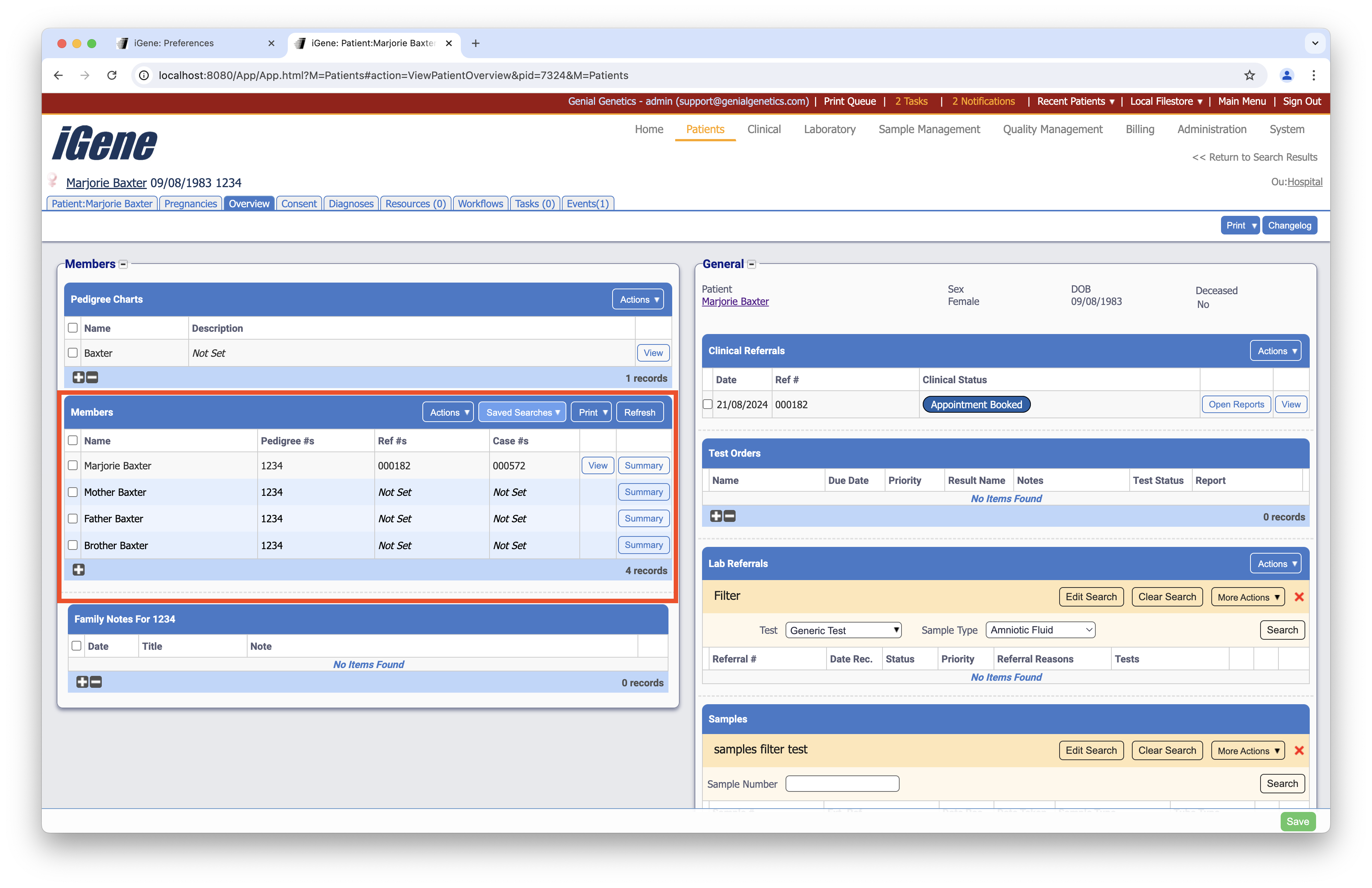This screenshot has height=888, width=1372.
Task: Check the Mother Baxter row checkbox
Action: 73,492
